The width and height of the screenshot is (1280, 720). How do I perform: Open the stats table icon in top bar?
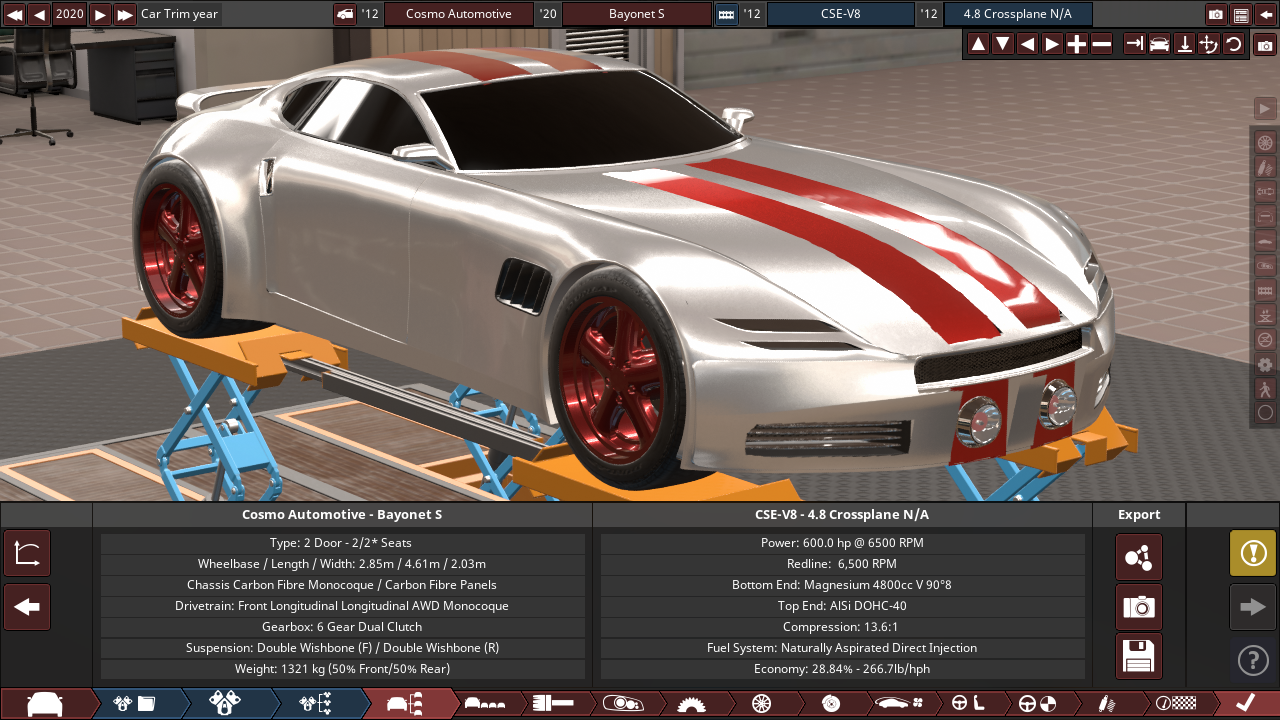click(x=1241, y=14)
